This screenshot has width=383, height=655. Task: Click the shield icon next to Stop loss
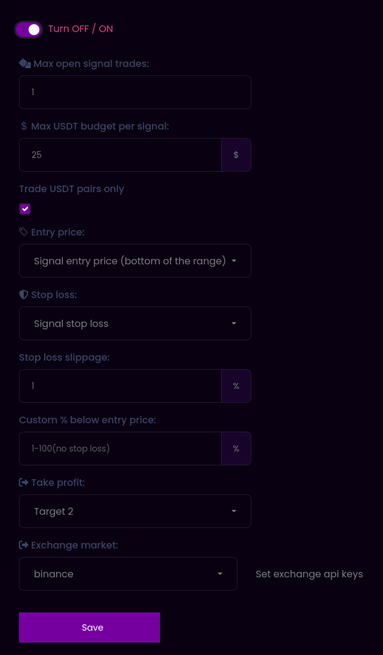pos(24,294)
